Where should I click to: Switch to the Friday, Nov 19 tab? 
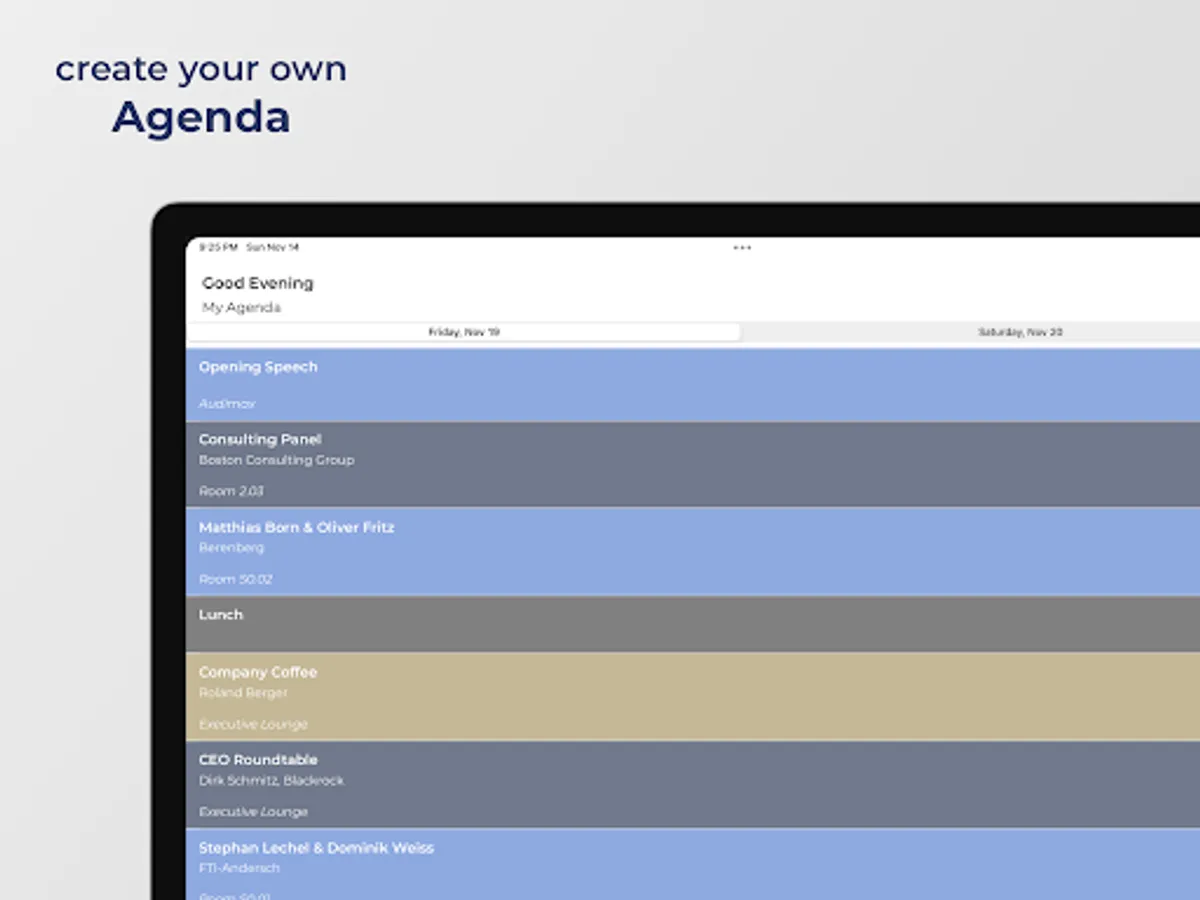tap(464, 332)
